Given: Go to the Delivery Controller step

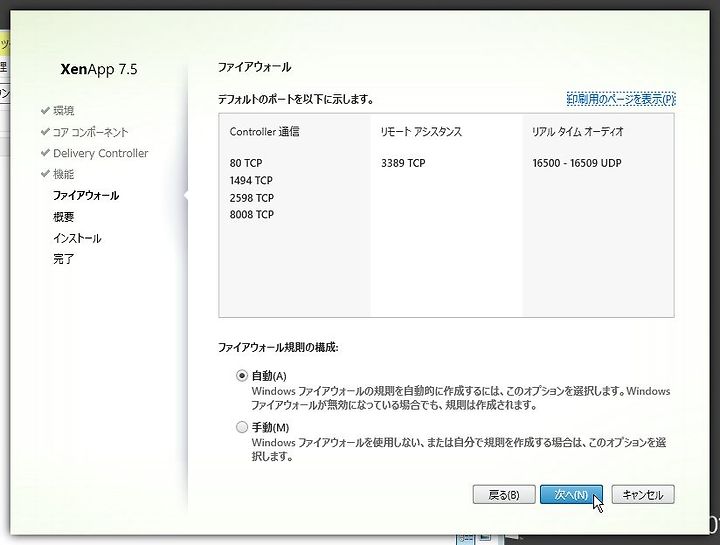Looking at the screenshot, I should point(101,153).
